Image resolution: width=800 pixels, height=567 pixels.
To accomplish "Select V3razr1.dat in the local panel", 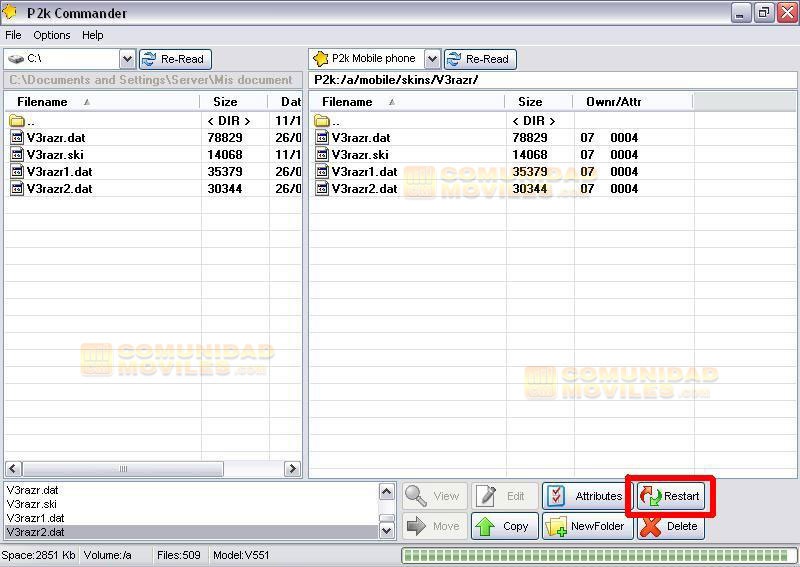I will (59, 172).
